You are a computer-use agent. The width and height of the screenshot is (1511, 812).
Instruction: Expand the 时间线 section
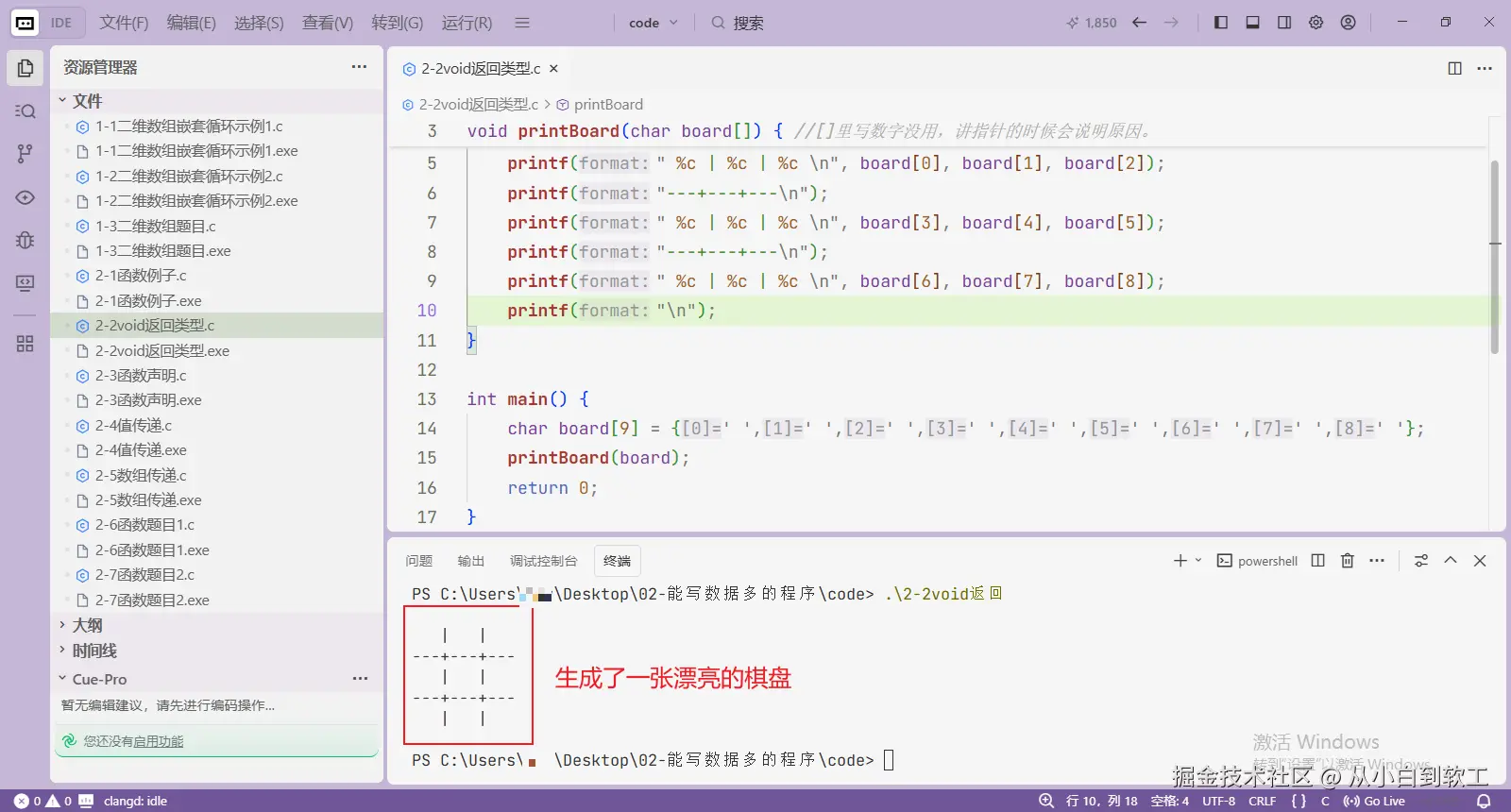point(218,651)
